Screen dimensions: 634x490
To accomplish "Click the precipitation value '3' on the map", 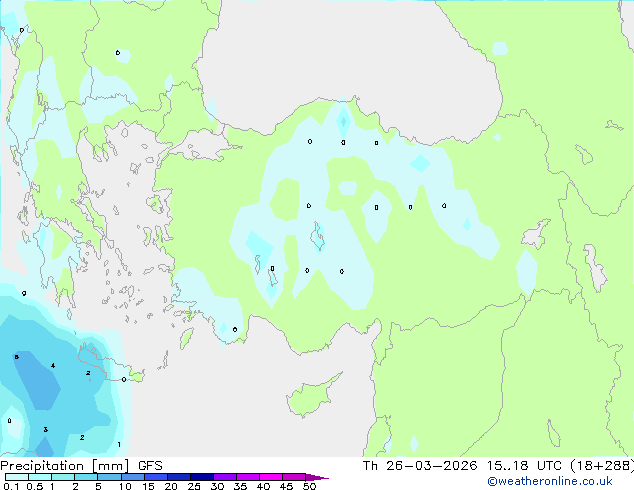I will [46, 429].
